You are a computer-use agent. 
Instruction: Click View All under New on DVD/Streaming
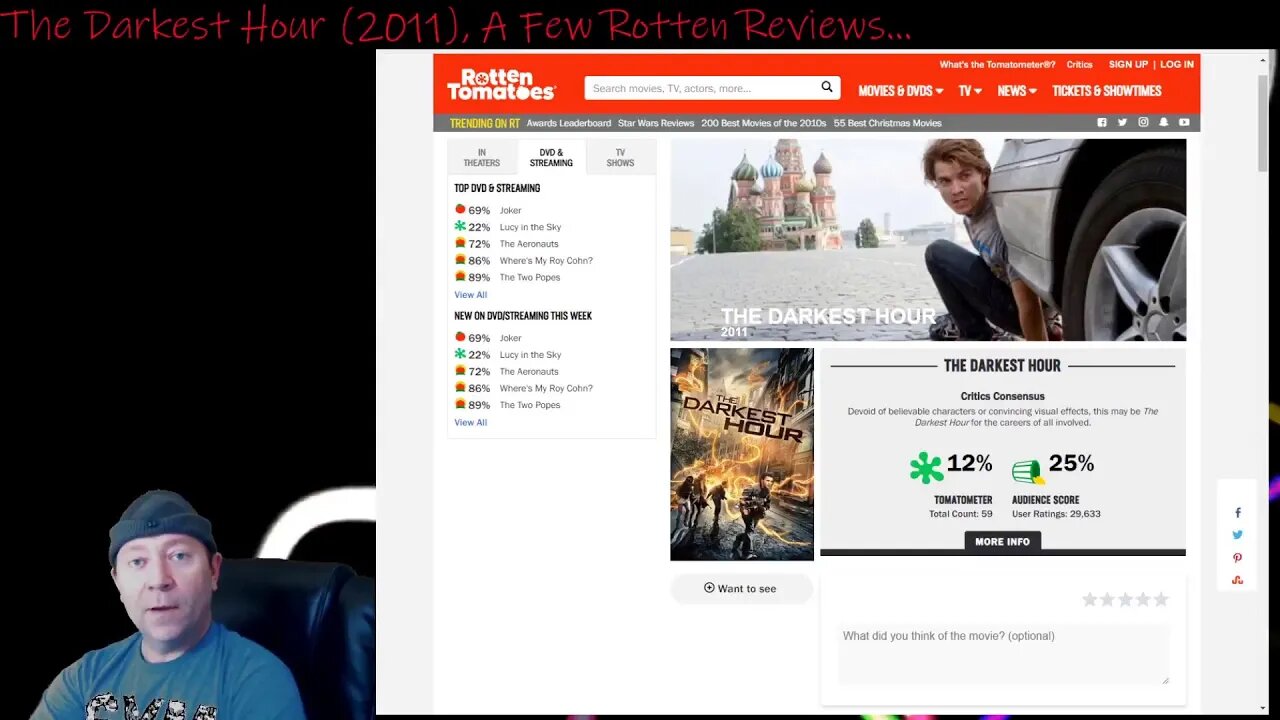[x=470, y=423]
